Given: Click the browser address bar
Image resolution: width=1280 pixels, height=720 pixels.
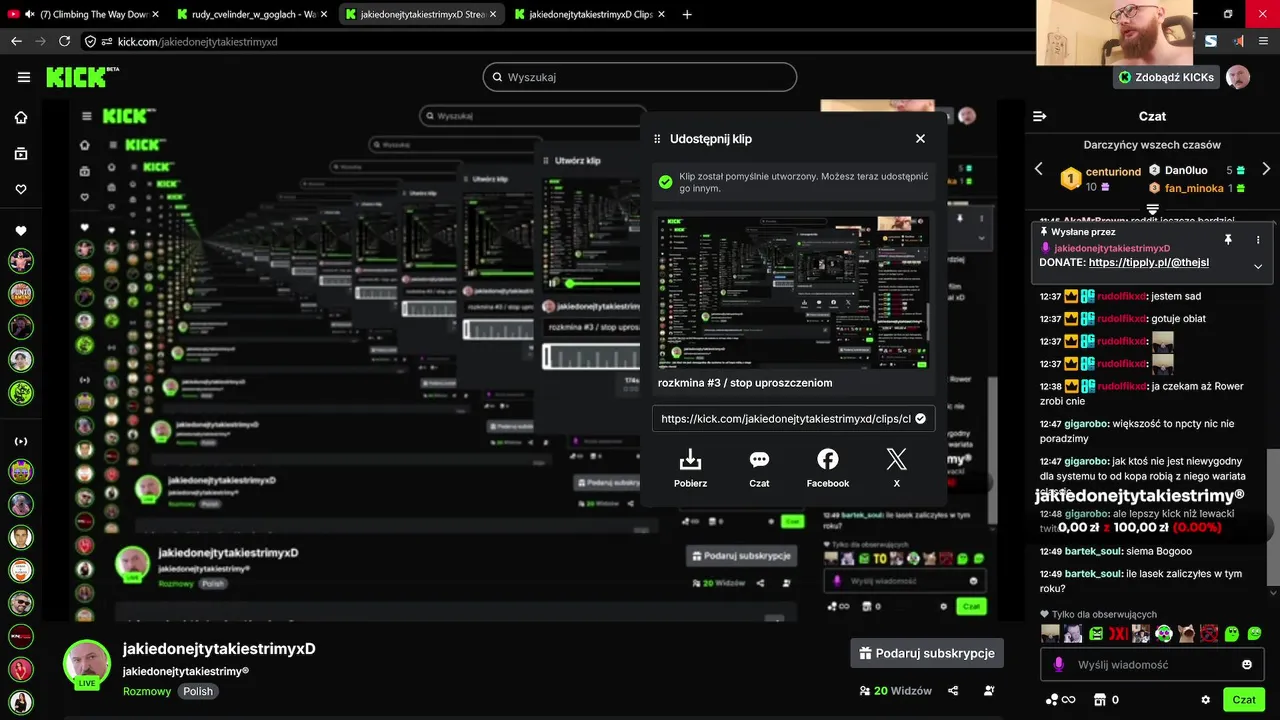Looking at the screenshot, I should 560,41.
